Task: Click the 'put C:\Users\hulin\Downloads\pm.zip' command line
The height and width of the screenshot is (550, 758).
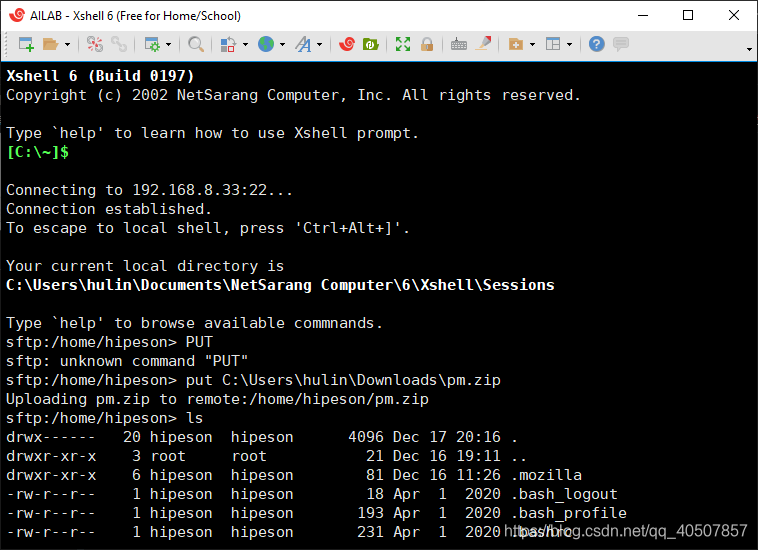Action: tap(253, 380)
